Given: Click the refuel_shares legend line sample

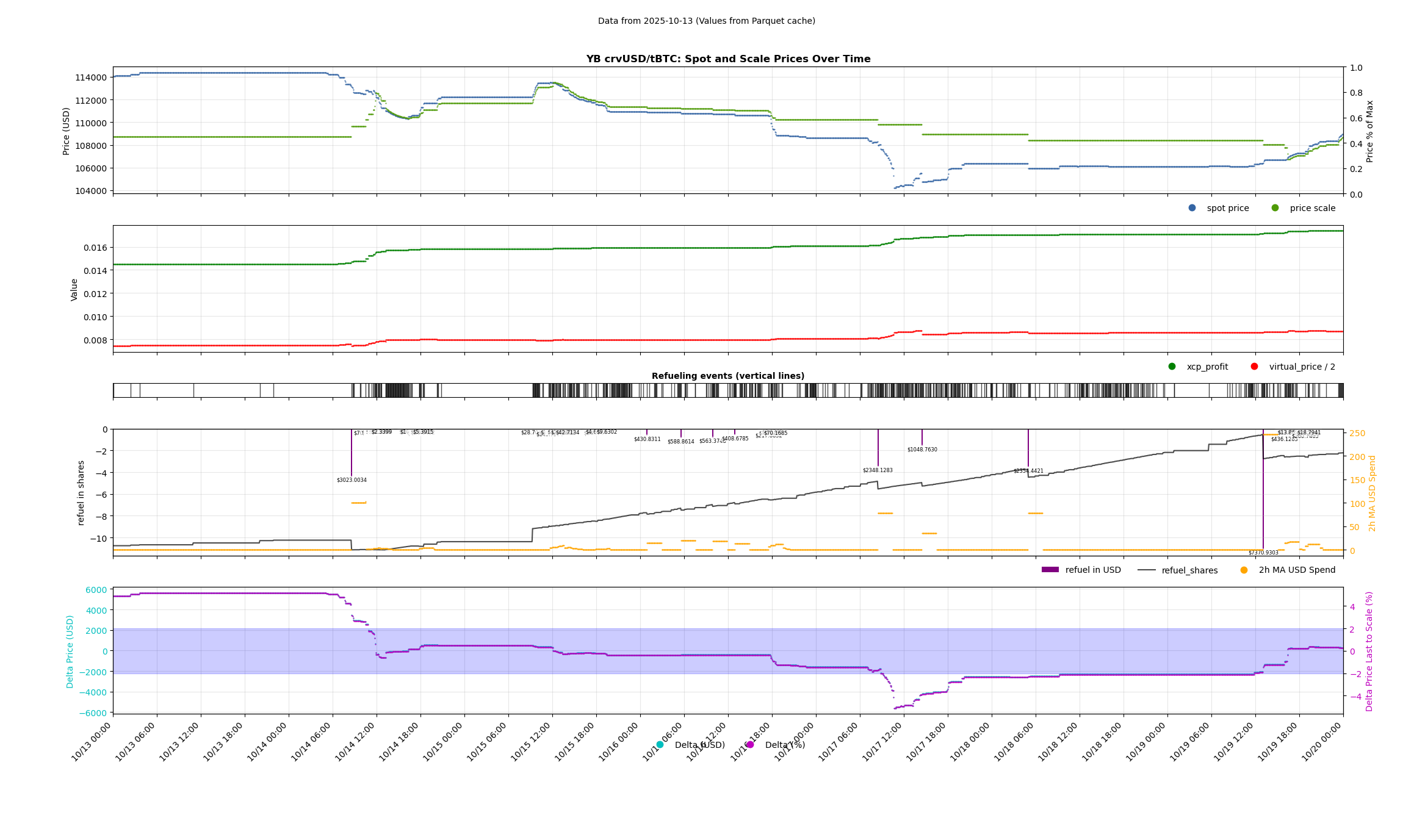Looking at the screenshot, I should (x=1147, y=570).
